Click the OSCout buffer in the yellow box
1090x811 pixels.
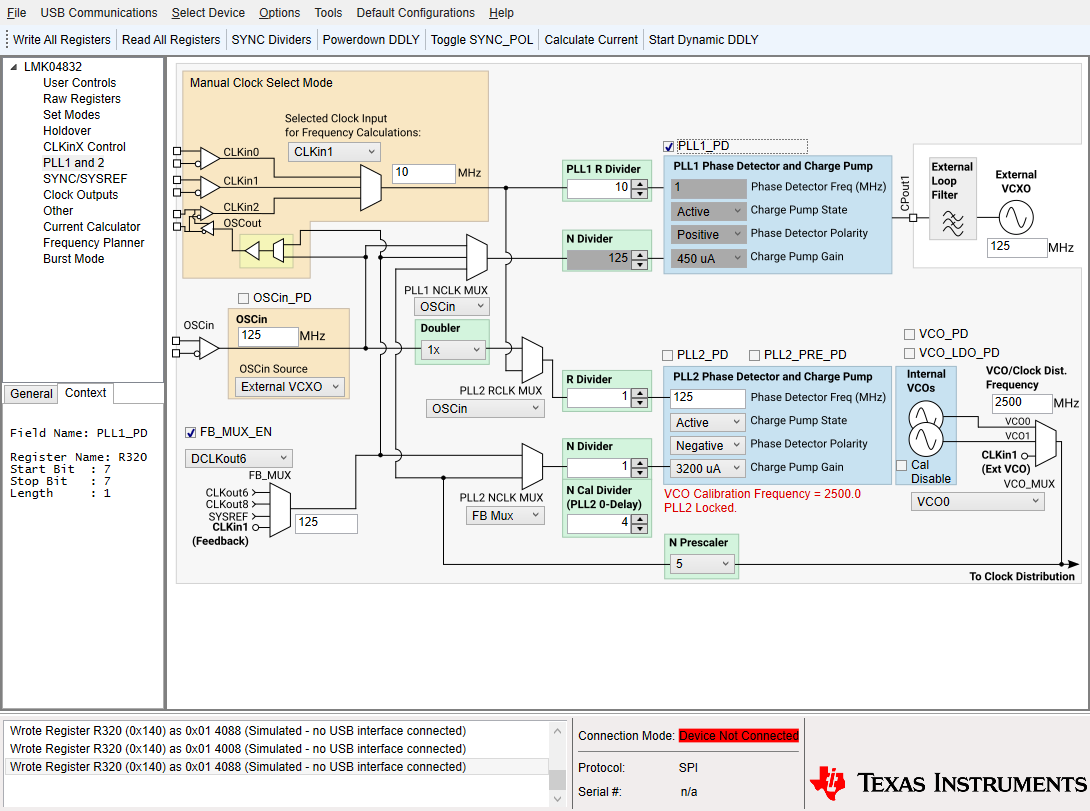tap(252, 250)
